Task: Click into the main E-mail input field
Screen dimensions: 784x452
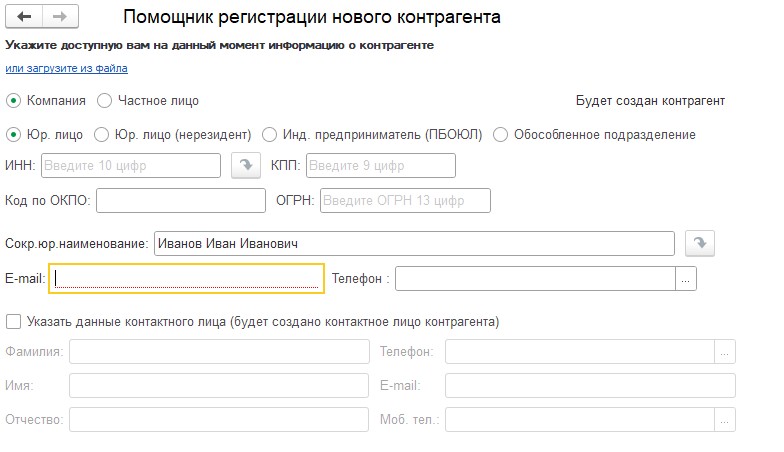Action: (186, 278)
